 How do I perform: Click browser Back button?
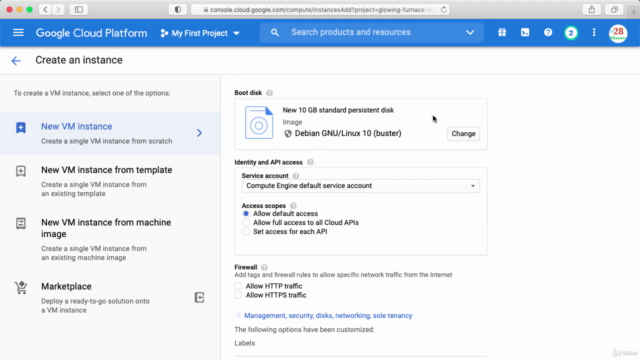click(x=45, y=9)
